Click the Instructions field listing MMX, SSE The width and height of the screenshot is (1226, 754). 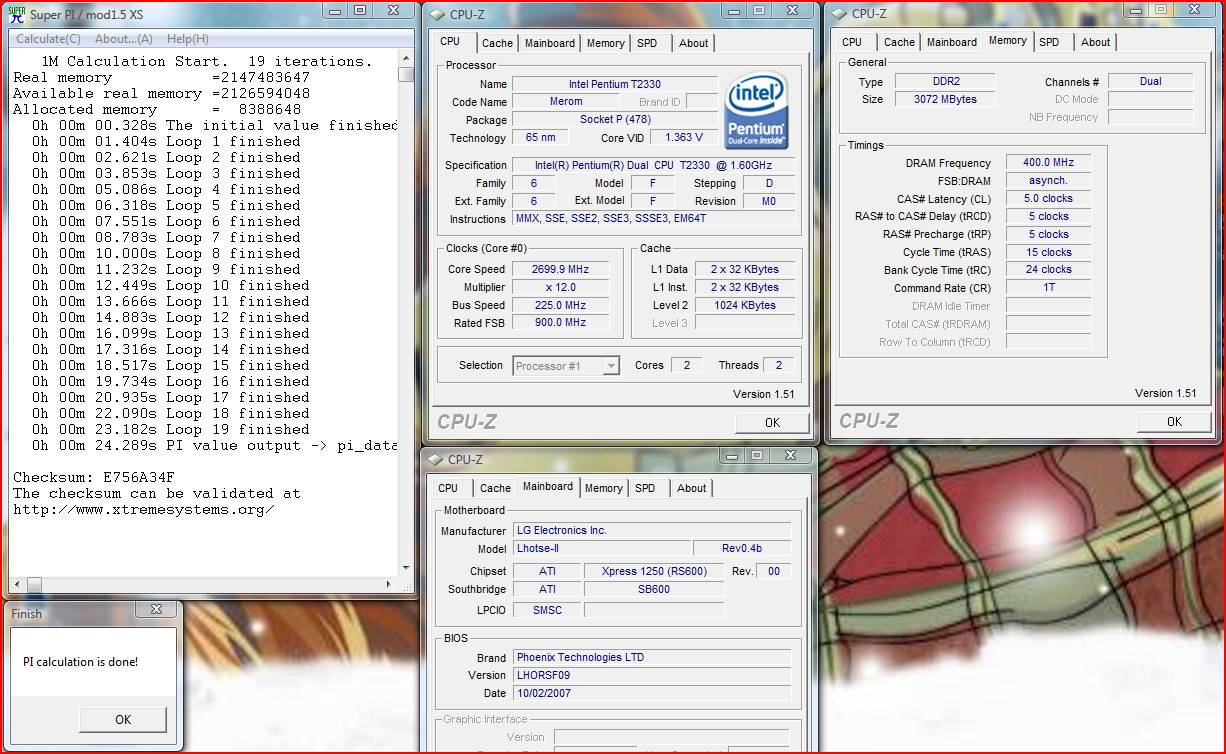click(654, 218)
